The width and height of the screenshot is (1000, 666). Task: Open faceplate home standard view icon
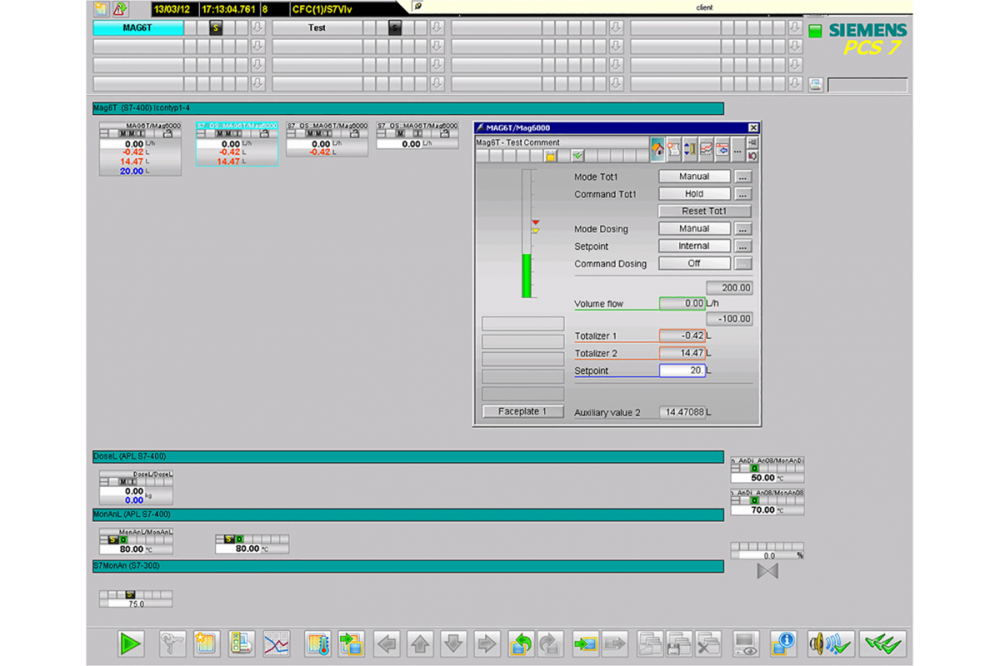[x=657, y=149]
